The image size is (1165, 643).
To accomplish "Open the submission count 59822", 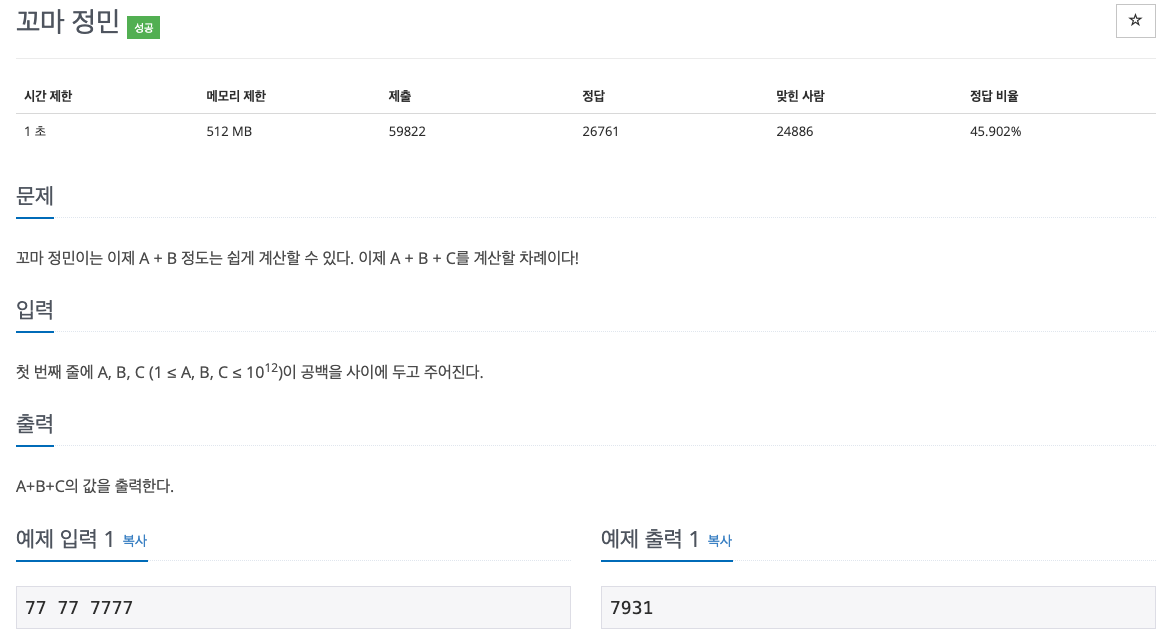I will [x=406, y=131].
